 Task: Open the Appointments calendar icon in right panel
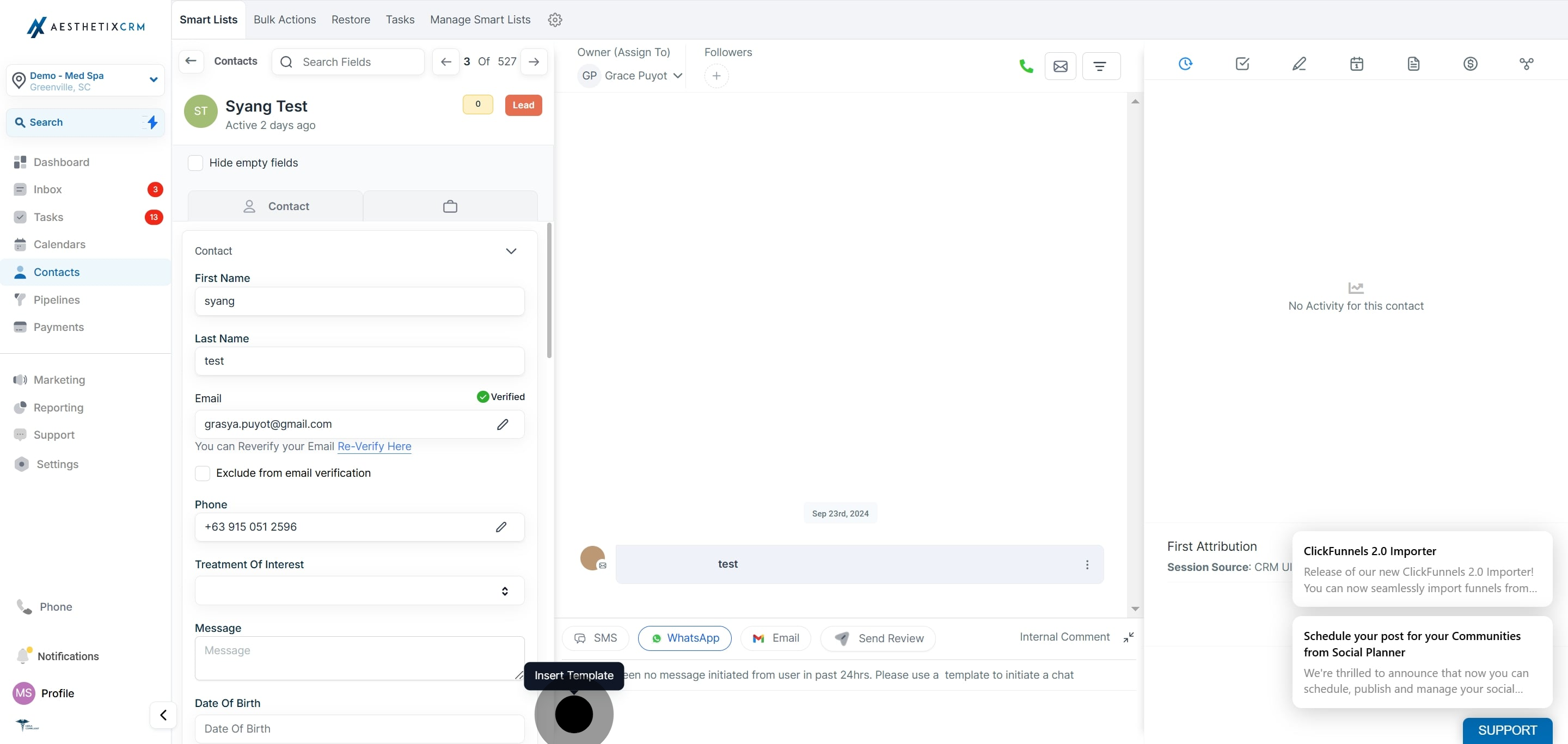coord(1356,63)
